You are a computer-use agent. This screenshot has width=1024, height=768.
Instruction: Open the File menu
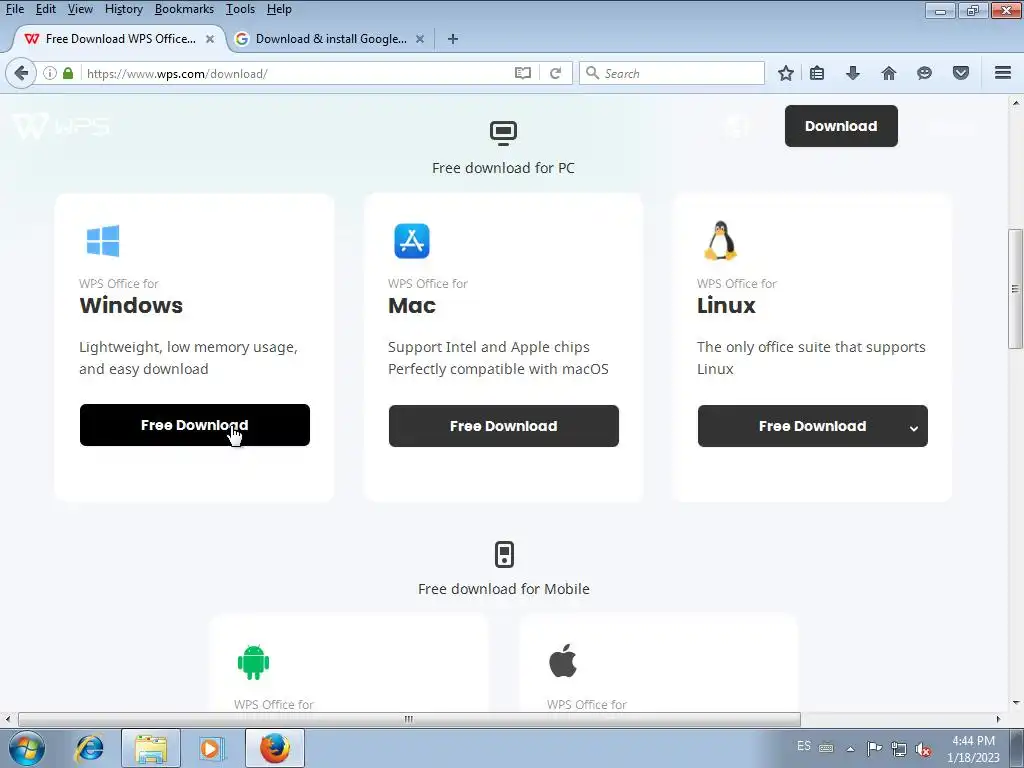pyautogui.click(x=15, y=9)
